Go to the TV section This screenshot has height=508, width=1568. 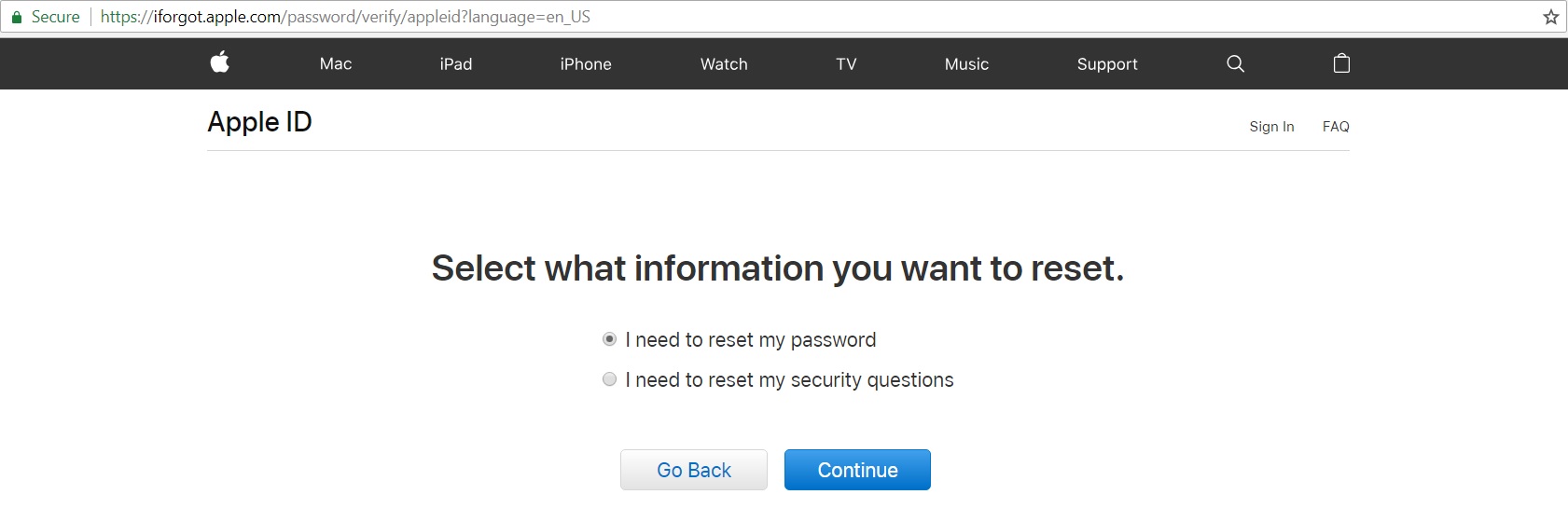(x=846, y=64)
